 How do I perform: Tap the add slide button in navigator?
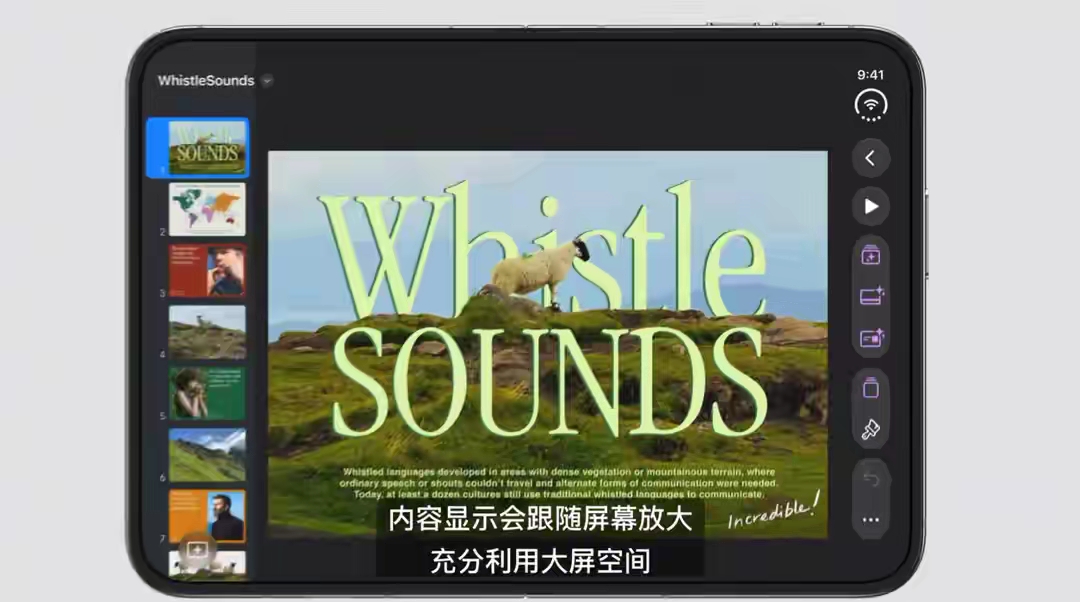pos(197,550)
